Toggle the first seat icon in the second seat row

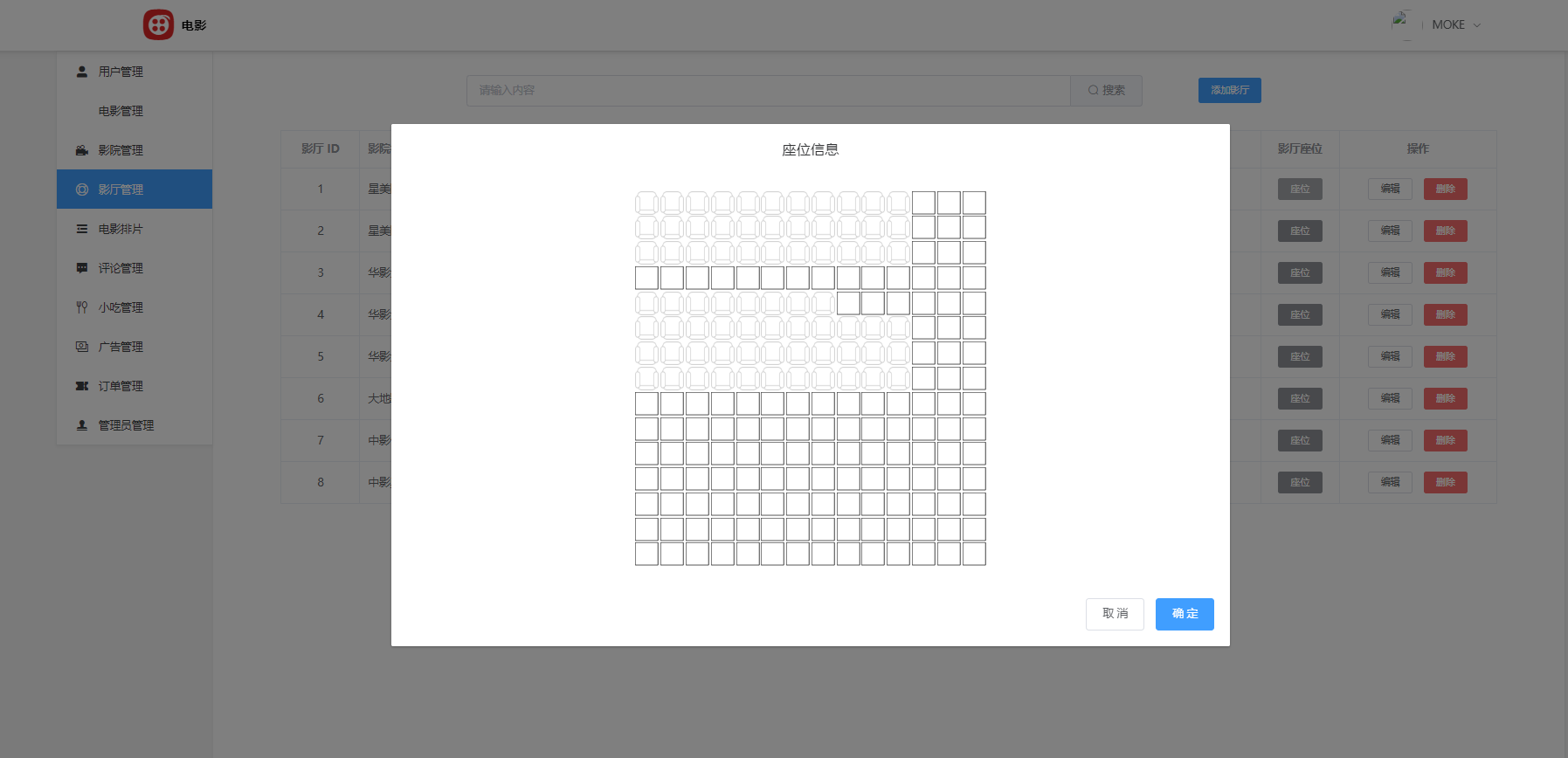(x=646, y=228)
